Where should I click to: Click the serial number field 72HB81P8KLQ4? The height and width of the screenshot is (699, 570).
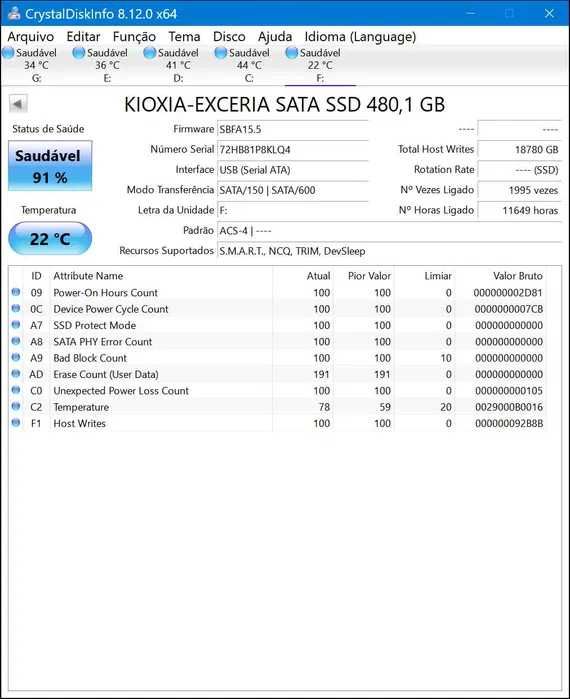pos(292,150)
